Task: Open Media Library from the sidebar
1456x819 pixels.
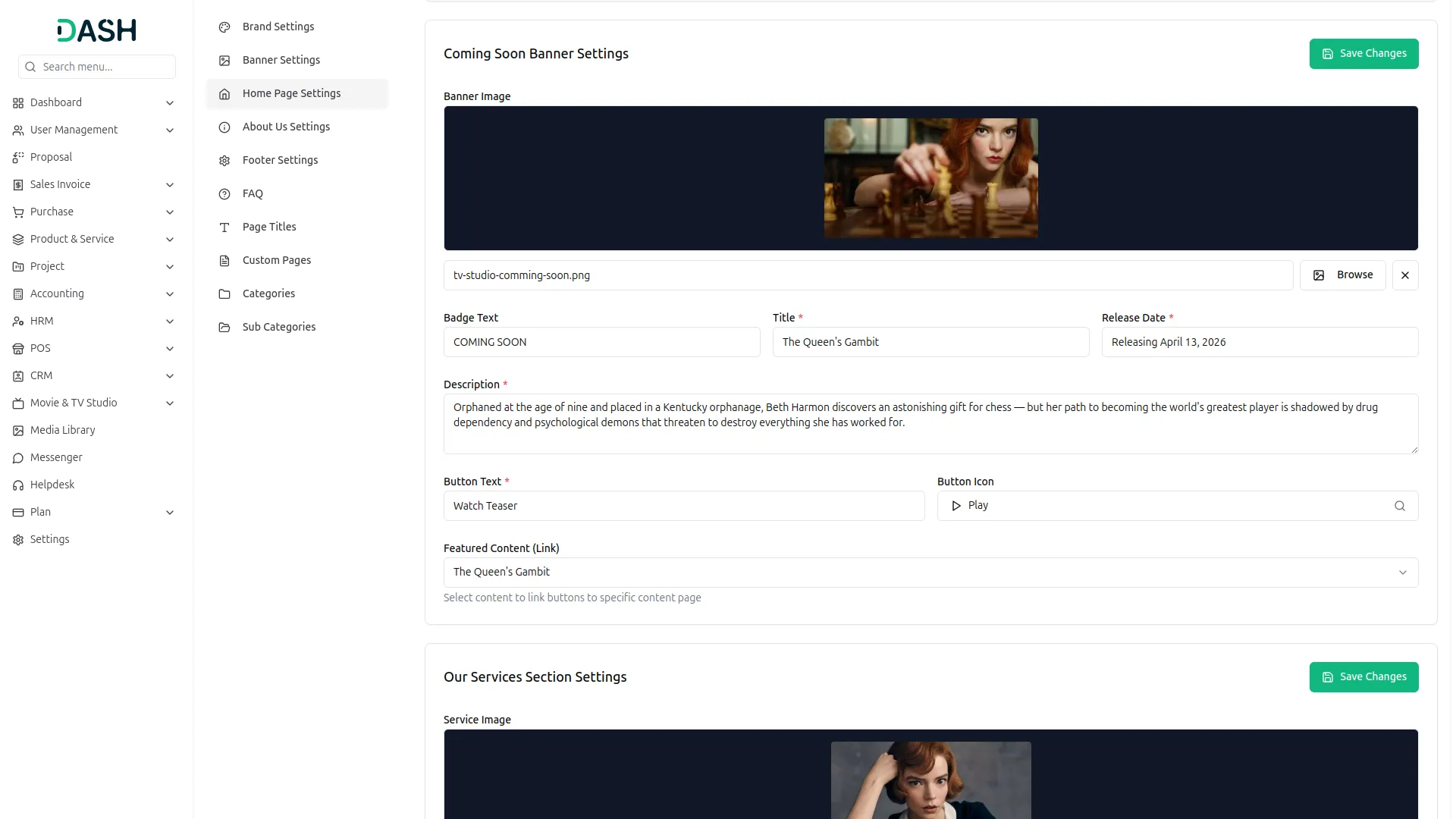Action: pyautogui.click(x=62, y=430)
